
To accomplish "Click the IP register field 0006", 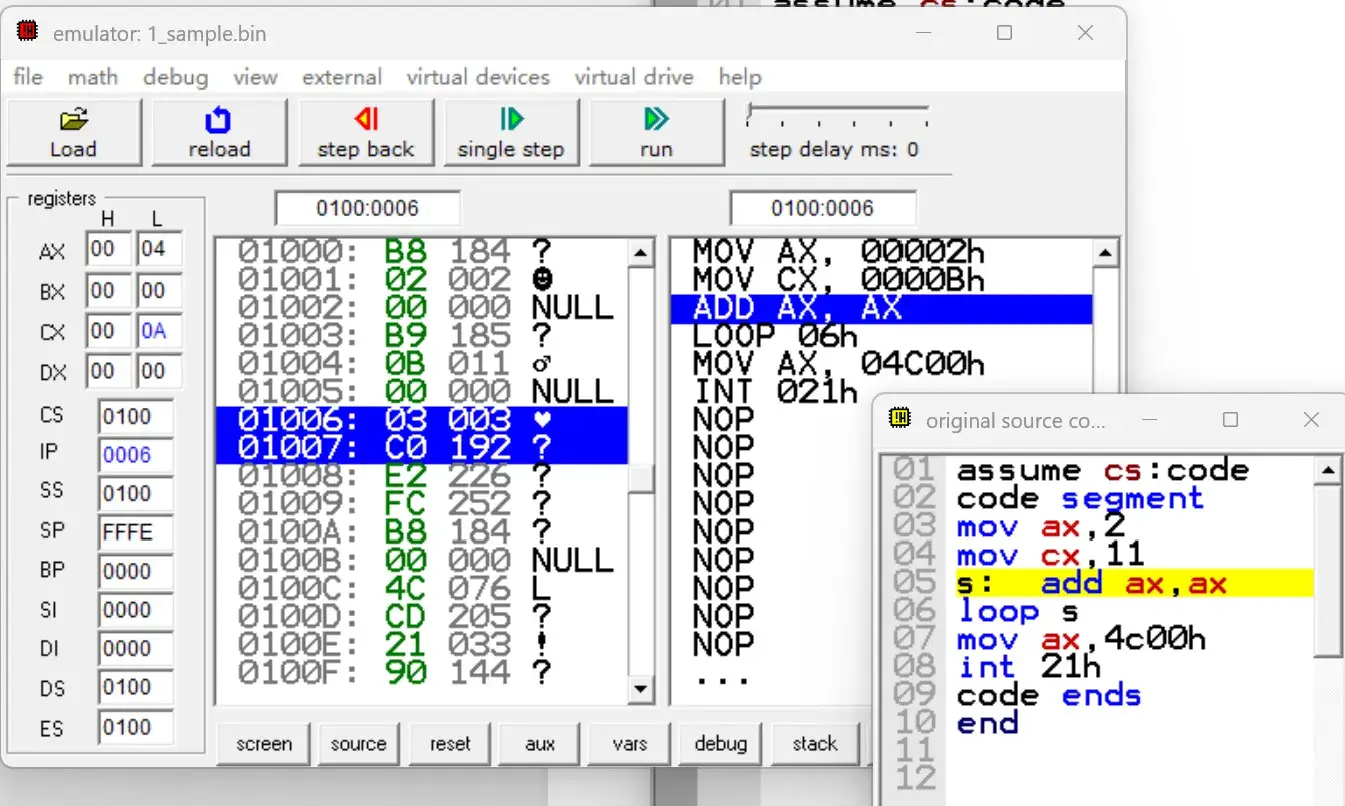I will [x=135, y=455].
